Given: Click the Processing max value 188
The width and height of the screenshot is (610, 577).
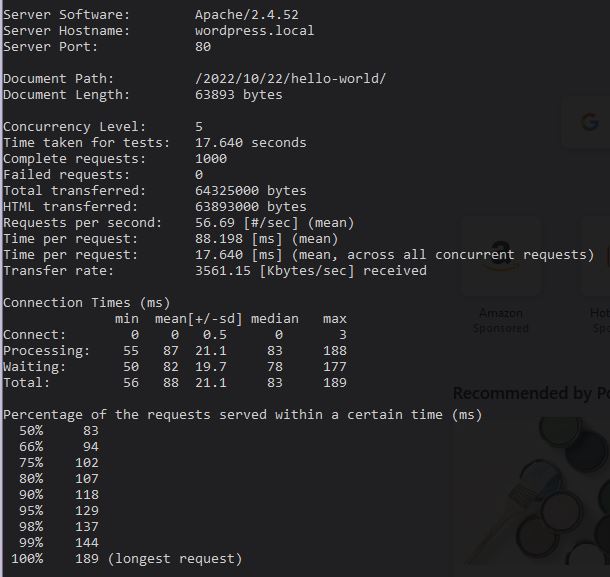Looking at the screenshot, I should coord(335,351).
